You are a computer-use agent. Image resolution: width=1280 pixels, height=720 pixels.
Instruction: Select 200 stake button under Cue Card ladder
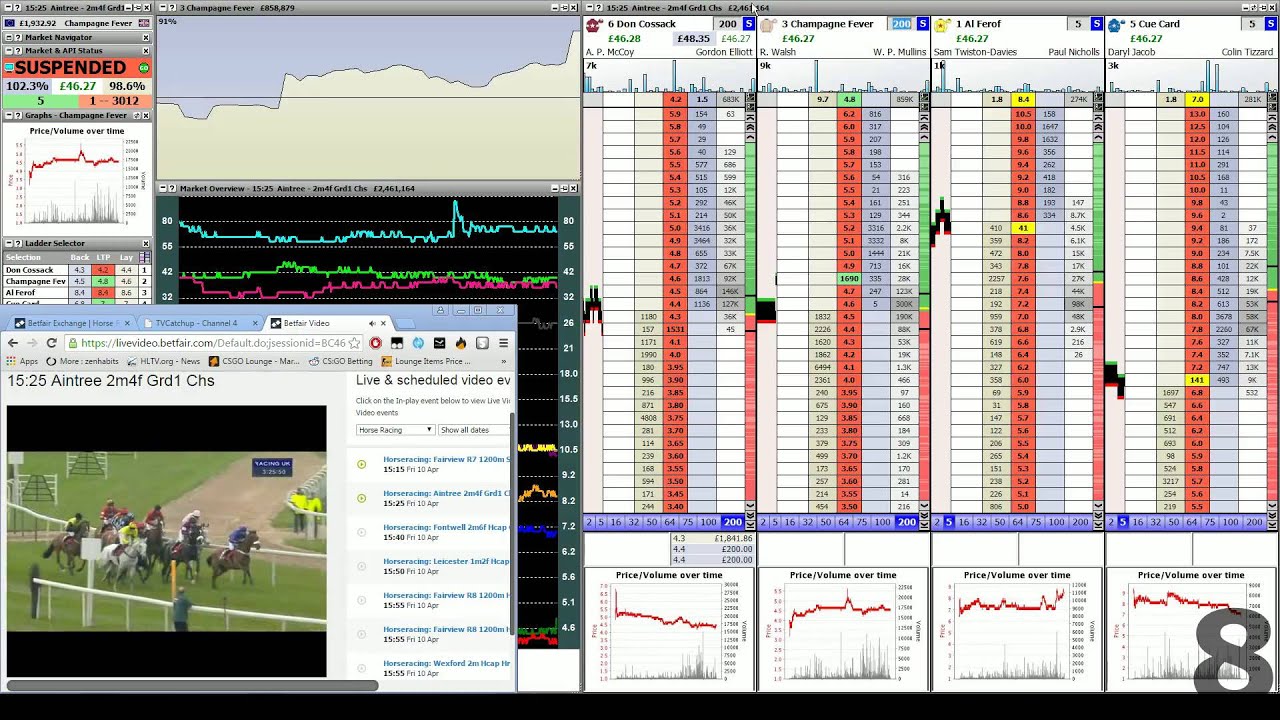[x=1254, y=522]
